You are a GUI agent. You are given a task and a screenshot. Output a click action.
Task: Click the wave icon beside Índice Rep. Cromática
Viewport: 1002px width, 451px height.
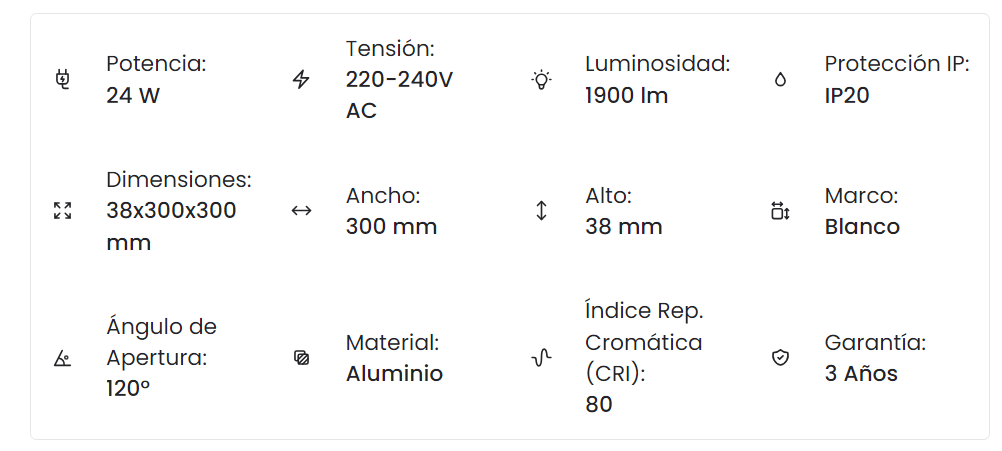point(541,358)
